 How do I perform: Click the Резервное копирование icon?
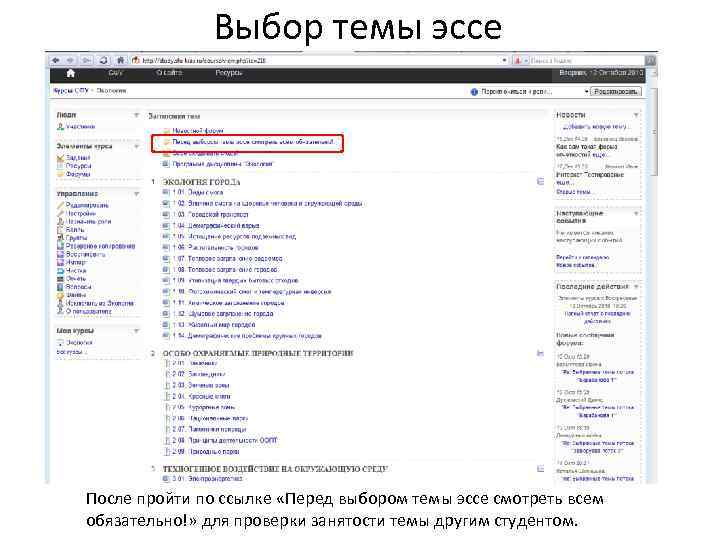click(60, 246)
